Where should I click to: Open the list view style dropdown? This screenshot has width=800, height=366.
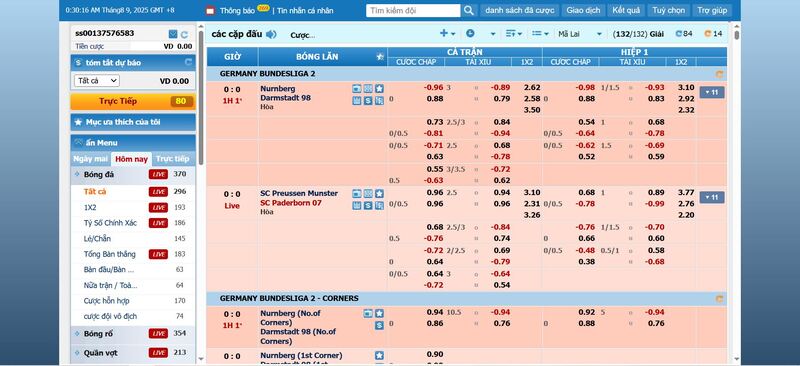pyautogui.click(x=540, y=34)
